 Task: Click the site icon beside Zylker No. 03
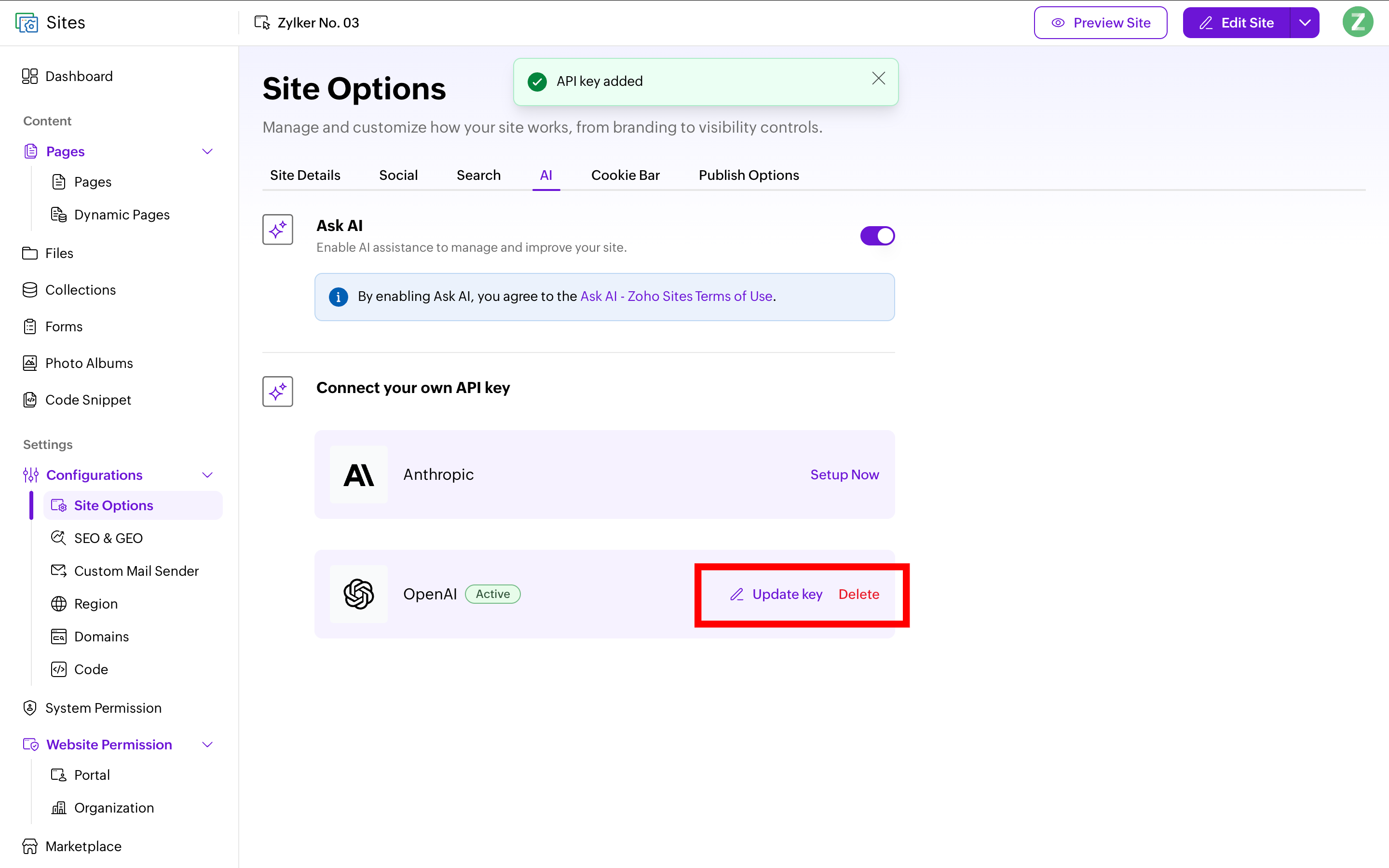click(x=262, y=23)
